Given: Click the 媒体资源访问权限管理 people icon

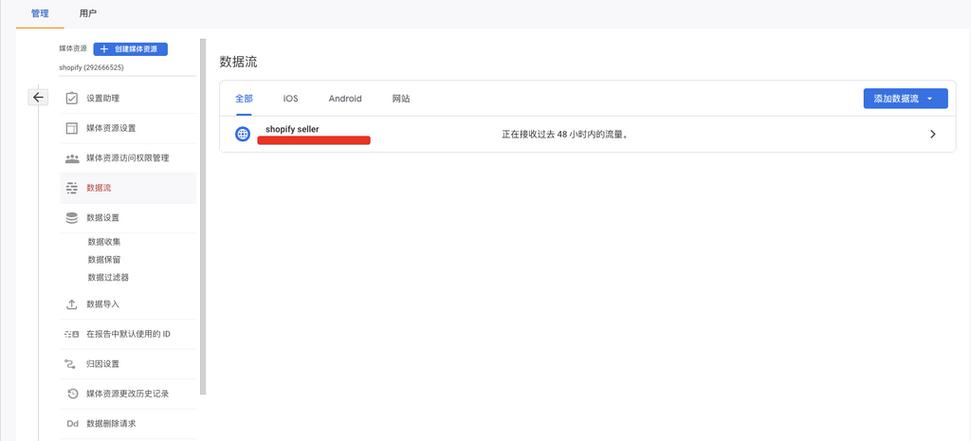Looking at the screenshot, I should [x=72, y=159].
